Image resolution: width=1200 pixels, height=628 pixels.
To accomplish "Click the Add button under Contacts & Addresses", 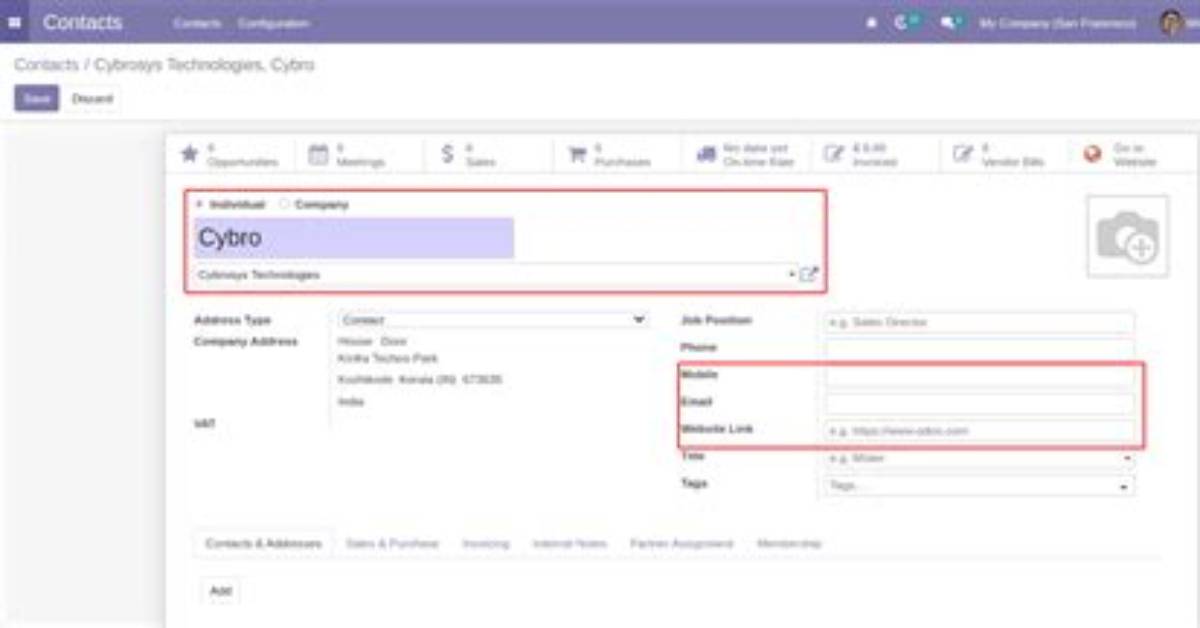I will click(x=221, y=591).
